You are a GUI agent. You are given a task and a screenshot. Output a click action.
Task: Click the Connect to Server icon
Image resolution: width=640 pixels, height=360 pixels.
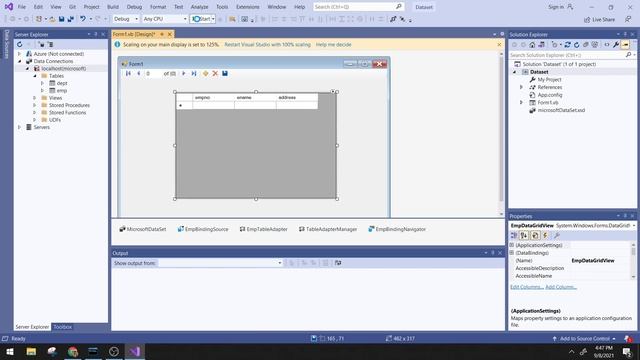coord(50,44)
